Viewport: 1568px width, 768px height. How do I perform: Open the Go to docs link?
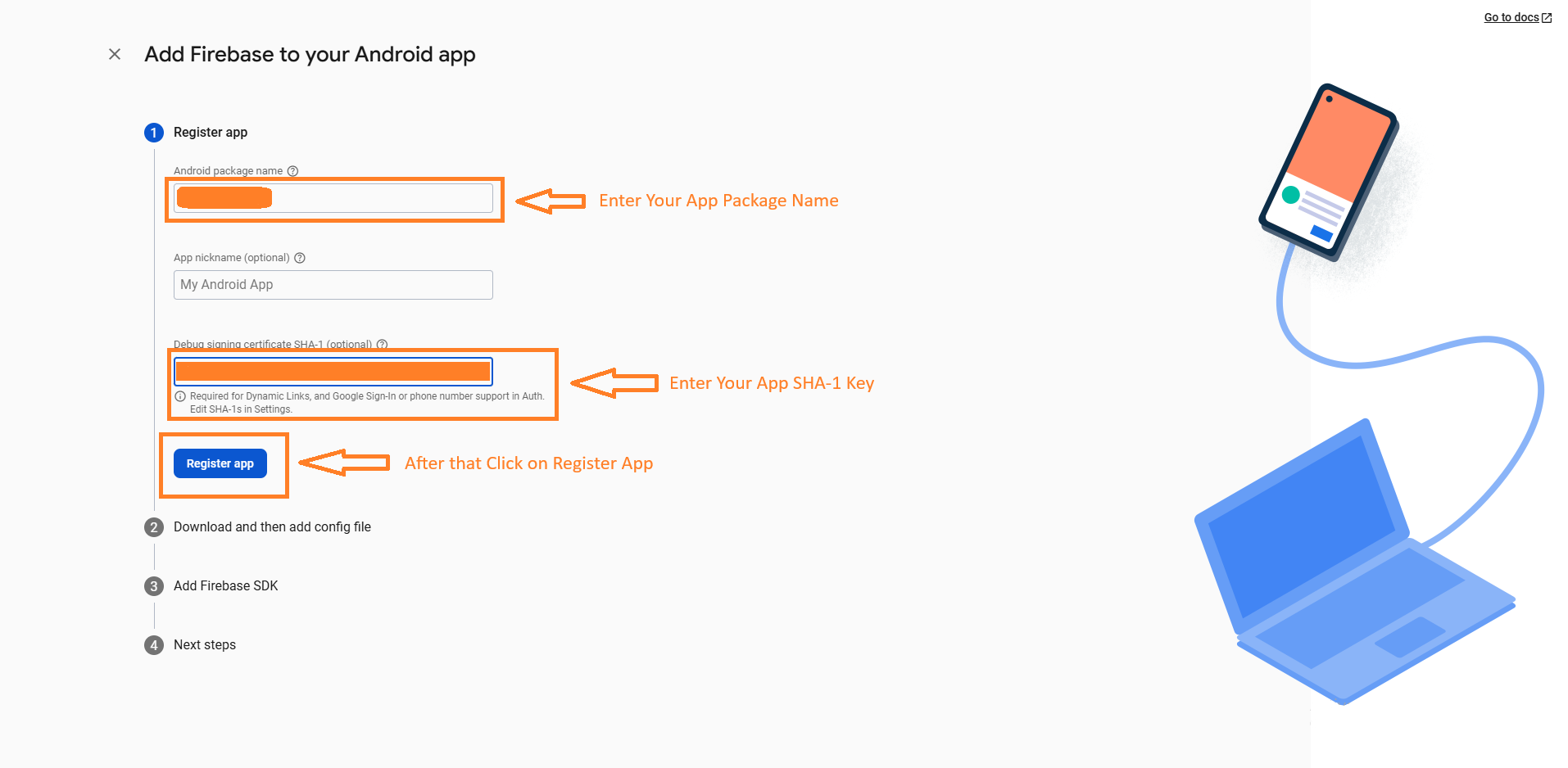coord(1511,17)
